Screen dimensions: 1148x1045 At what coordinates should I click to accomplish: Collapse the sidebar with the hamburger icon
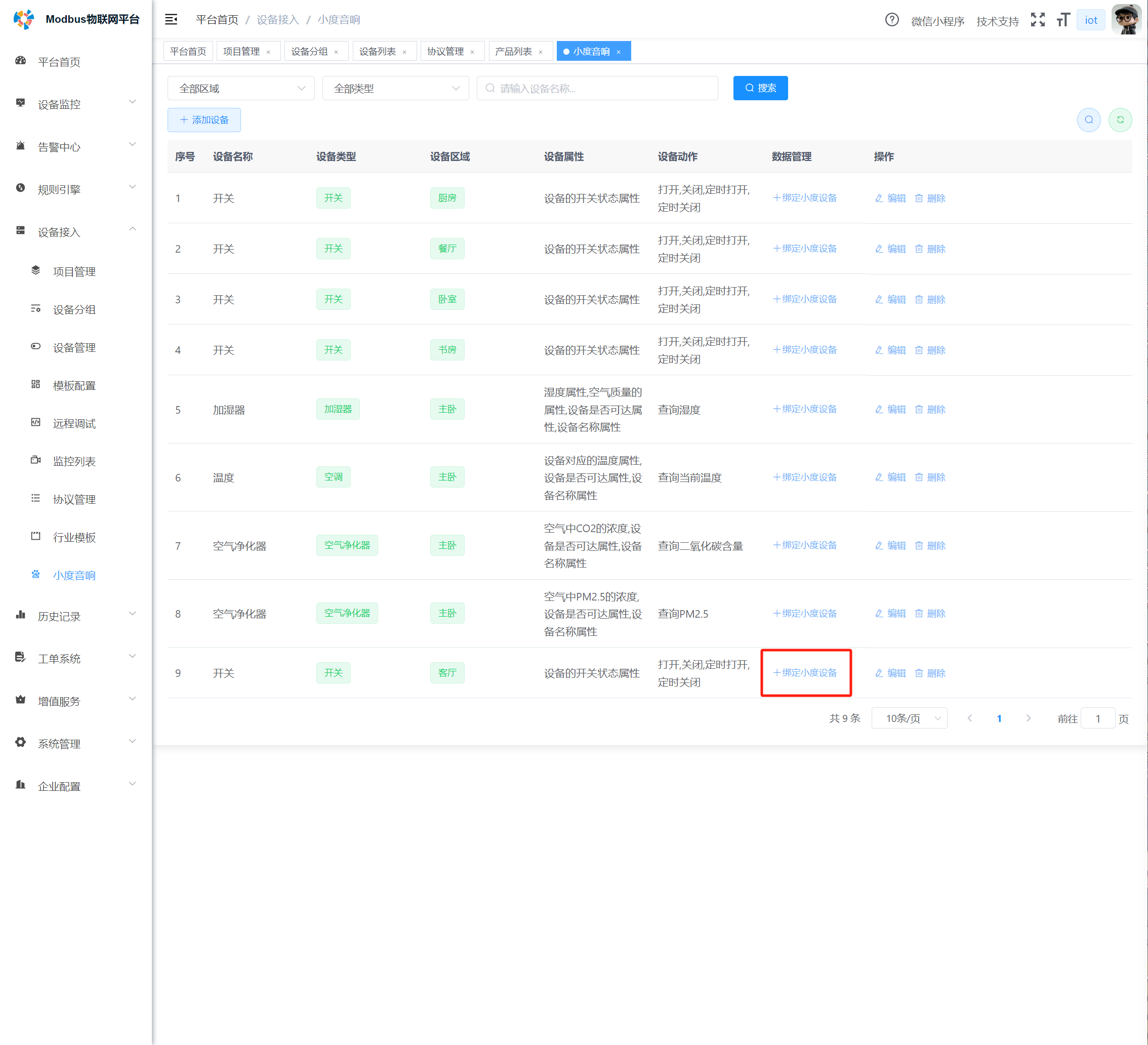click(x=171, y=20)
